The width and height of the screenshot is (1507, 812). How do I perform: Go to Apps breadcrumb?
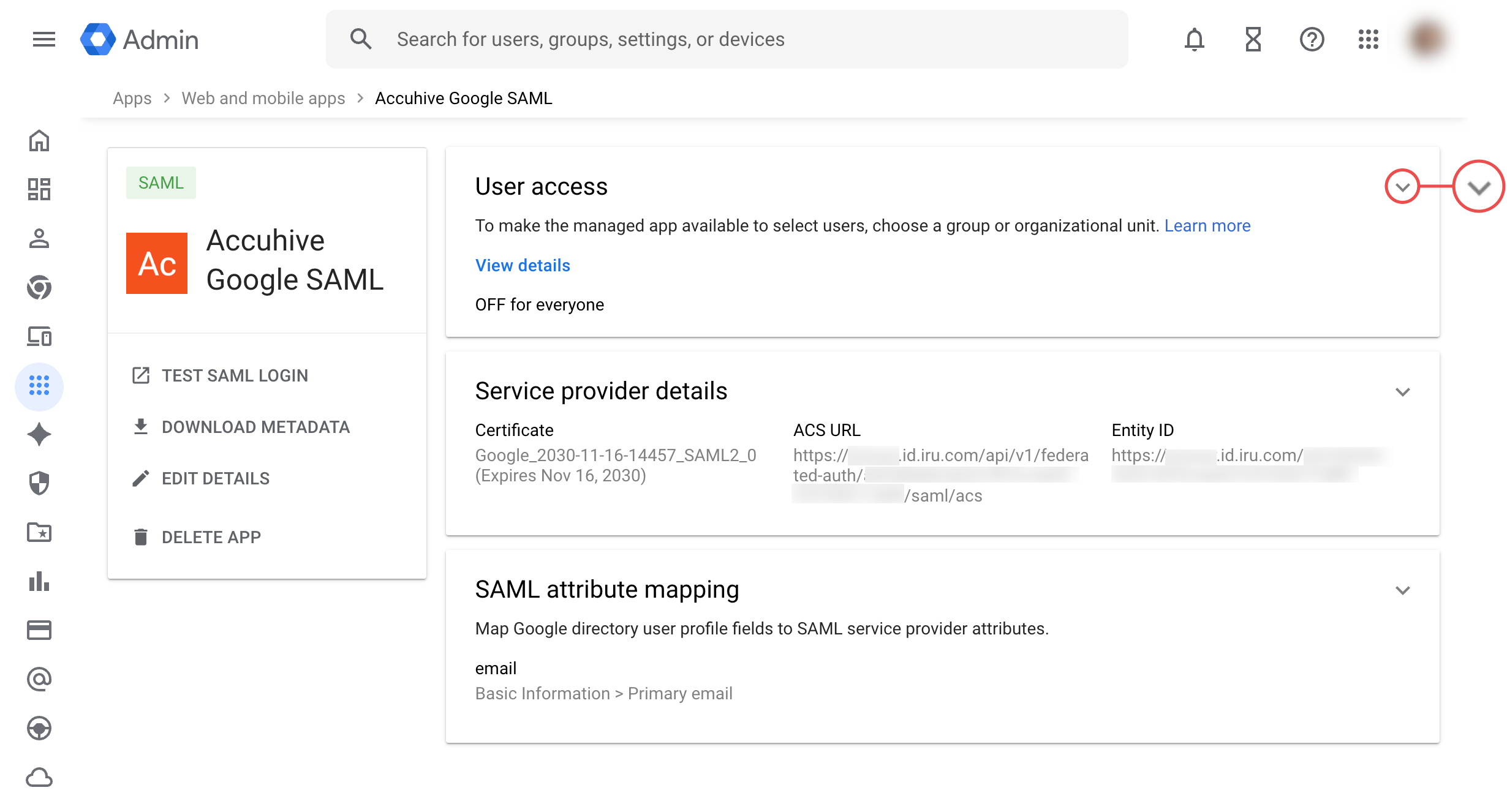pos(132,98)
